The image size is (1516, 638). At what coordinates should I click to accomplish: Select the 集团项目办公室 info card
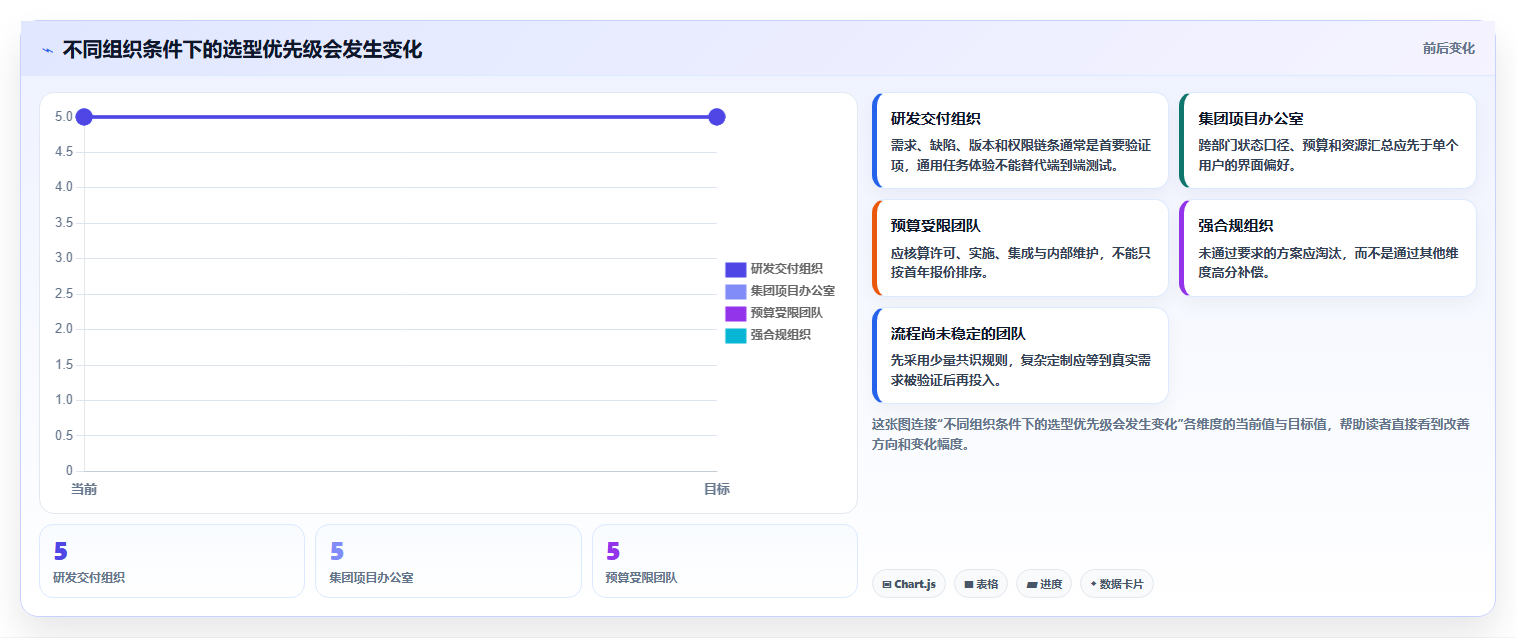tap(1328, 141)
